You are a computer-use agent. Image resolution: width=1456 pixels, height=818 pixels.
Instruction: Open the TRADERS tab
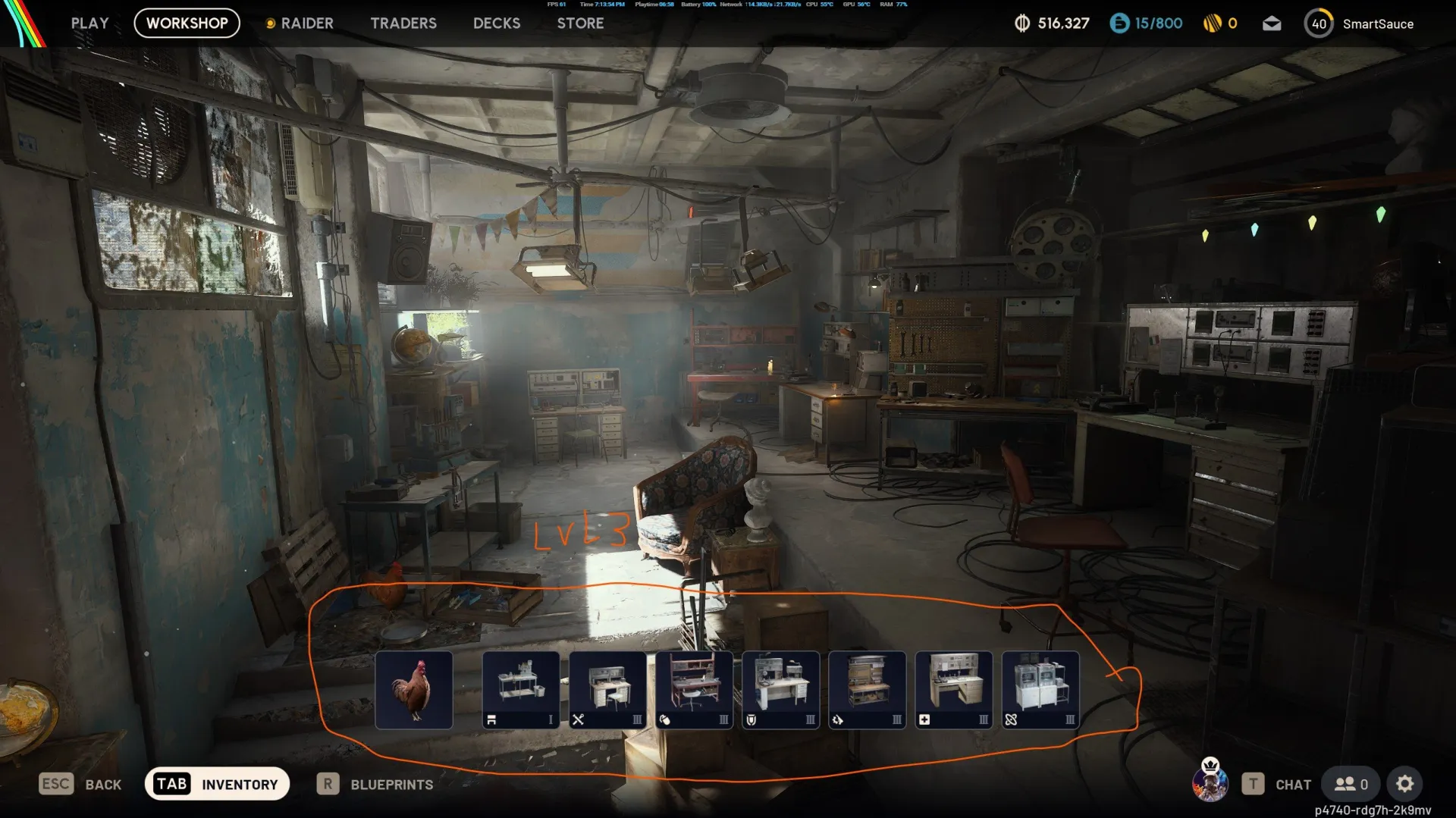coord(403,24)
